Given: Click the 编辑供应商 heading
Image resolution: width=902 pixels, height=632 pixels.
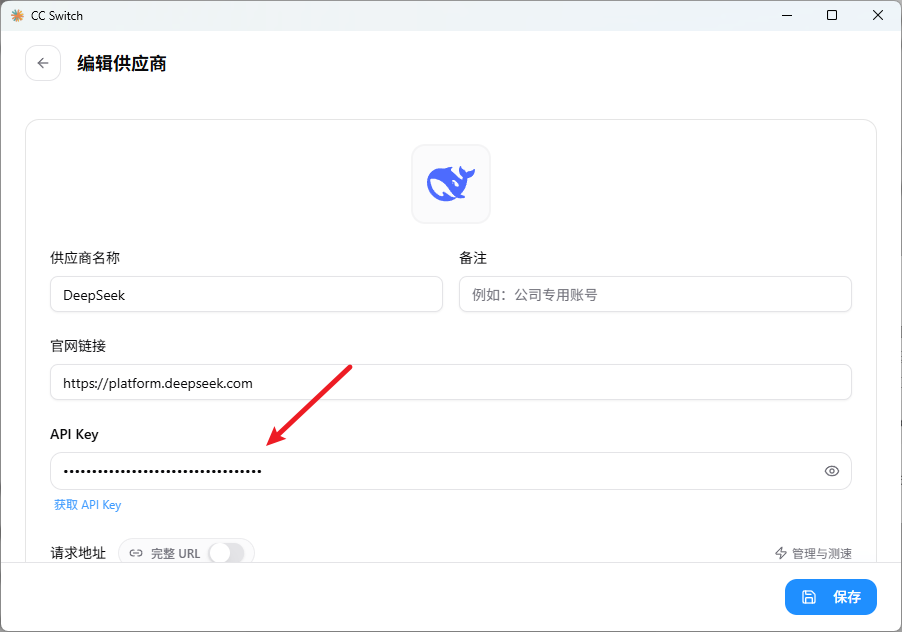Looking at the screenshot, I should pos(122,63).
